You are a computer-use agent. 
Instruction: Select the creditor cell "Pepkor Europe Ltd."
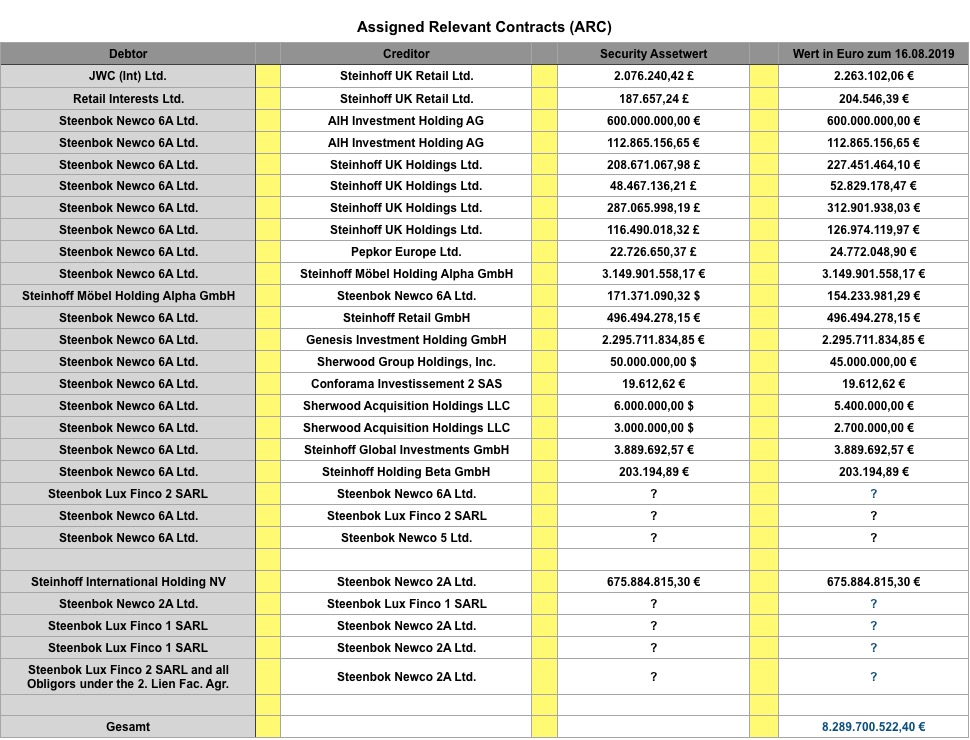click(404, 252)
